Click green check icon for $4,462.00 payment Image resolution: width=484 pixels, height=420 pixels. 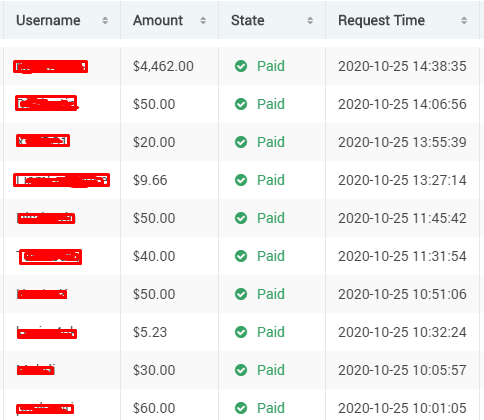click(241, 66)
